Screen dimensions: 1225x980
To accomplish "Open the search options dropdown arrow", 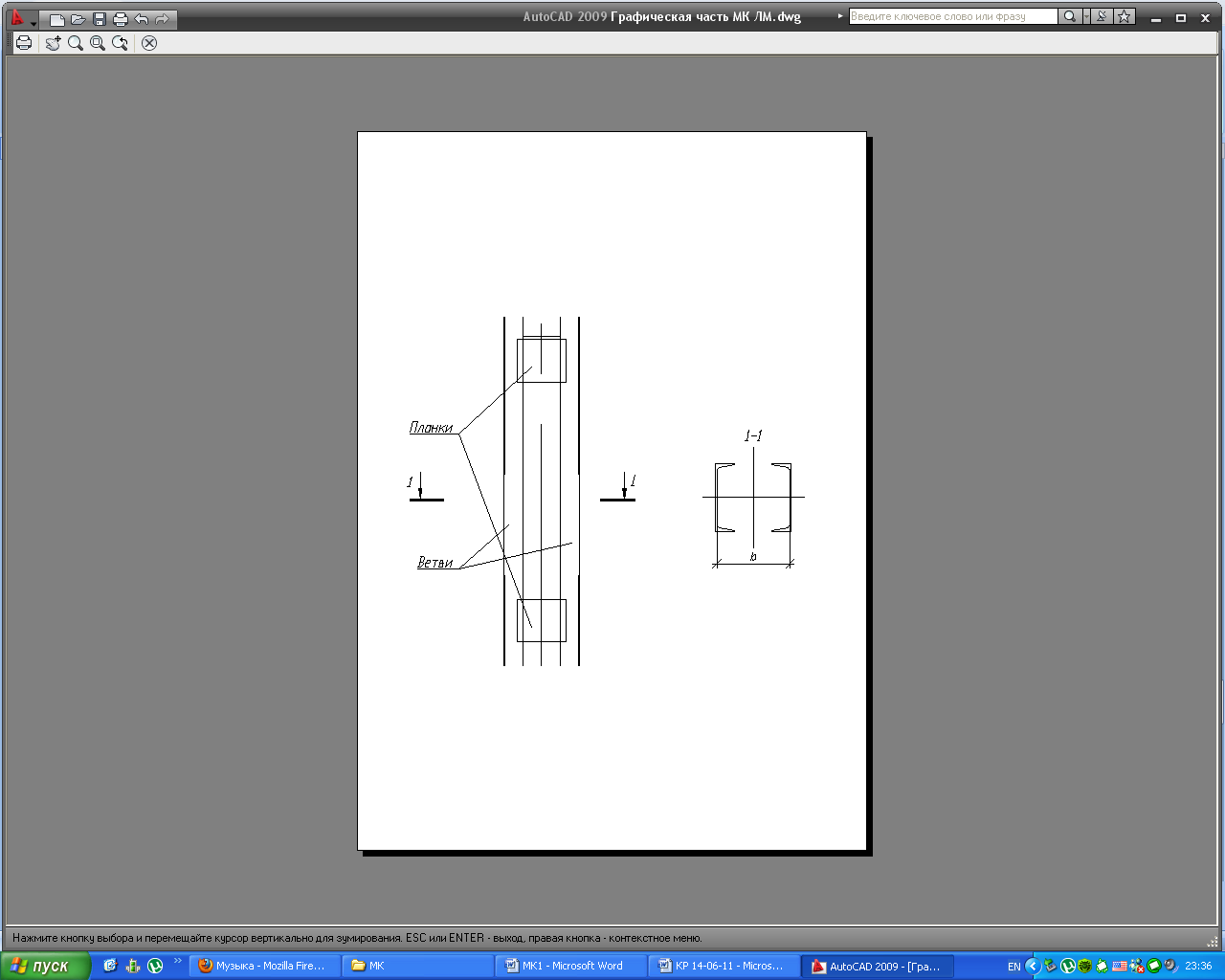I will 1087,16.
